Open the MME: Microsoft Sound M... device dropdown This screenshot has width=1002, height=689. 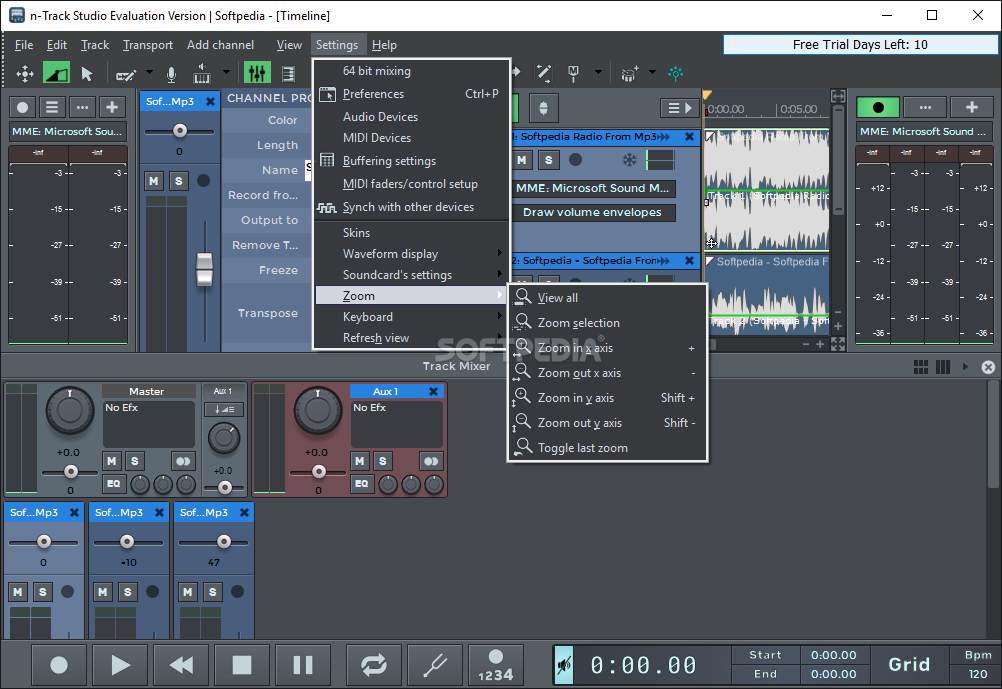click(x=592, y=188)
